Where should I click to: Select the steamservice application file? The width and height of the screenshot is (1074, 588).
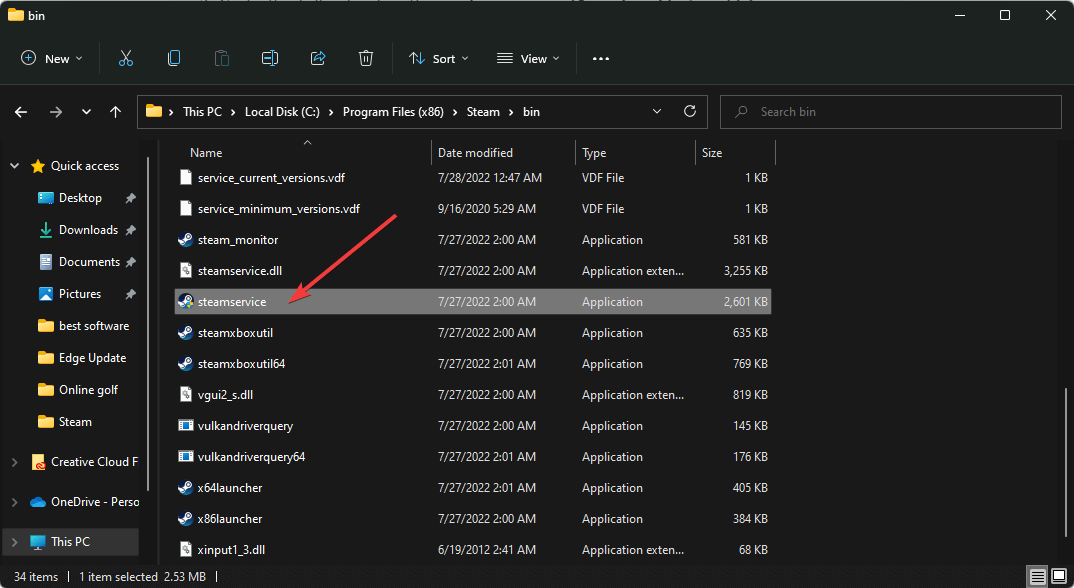[x=473, y=302]
